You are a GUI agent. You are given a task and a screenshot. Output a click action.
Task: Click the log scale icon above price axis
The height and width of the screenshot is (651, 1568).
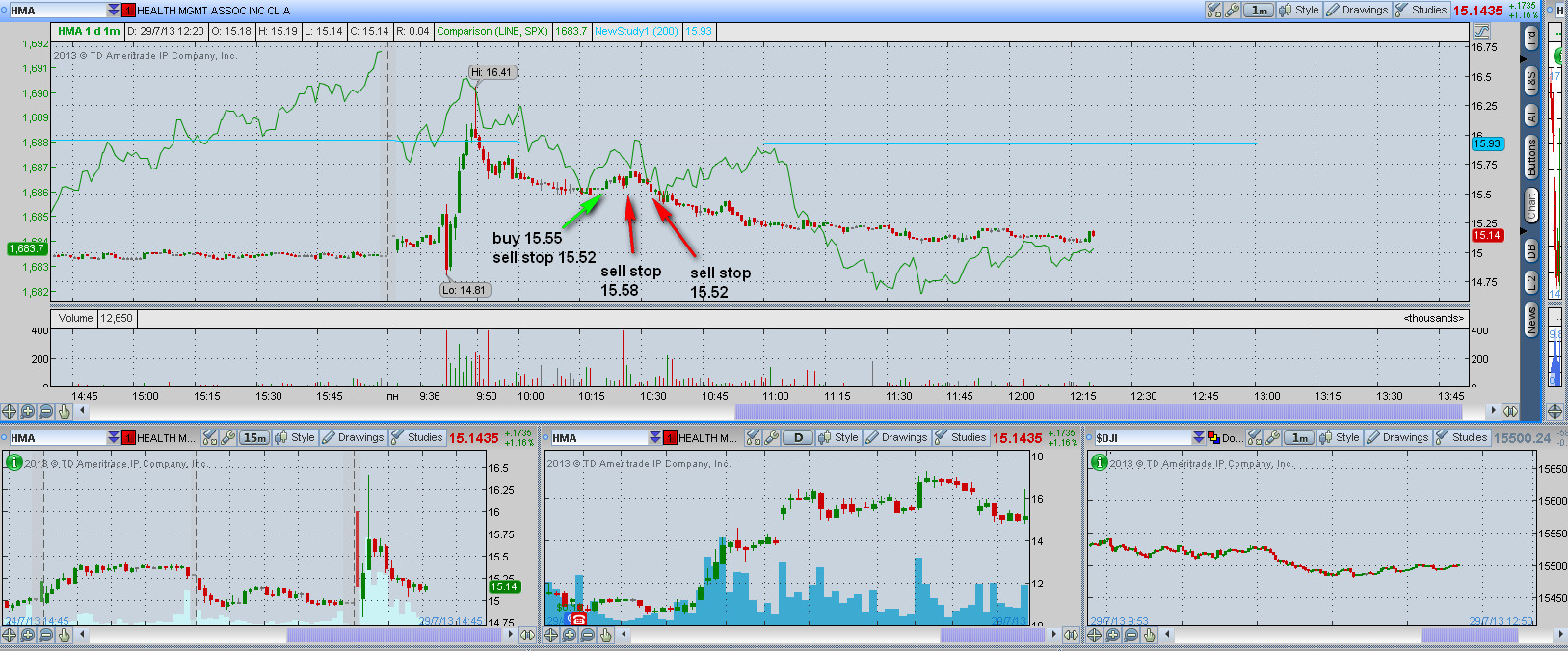(x=1481, y=32)
